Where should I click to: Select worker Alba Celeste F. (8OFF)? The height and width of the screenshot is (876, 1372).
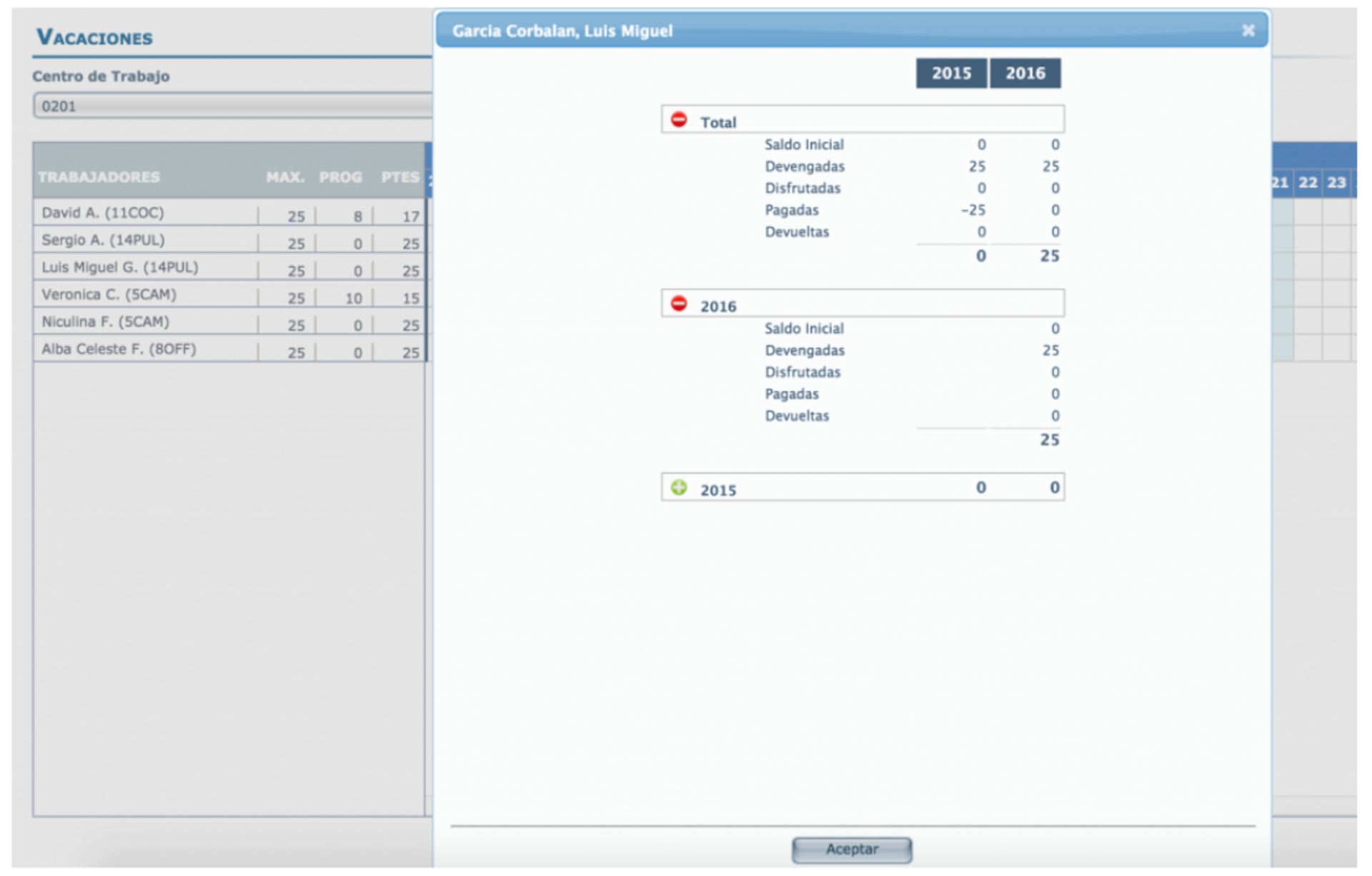coord(119,349)
